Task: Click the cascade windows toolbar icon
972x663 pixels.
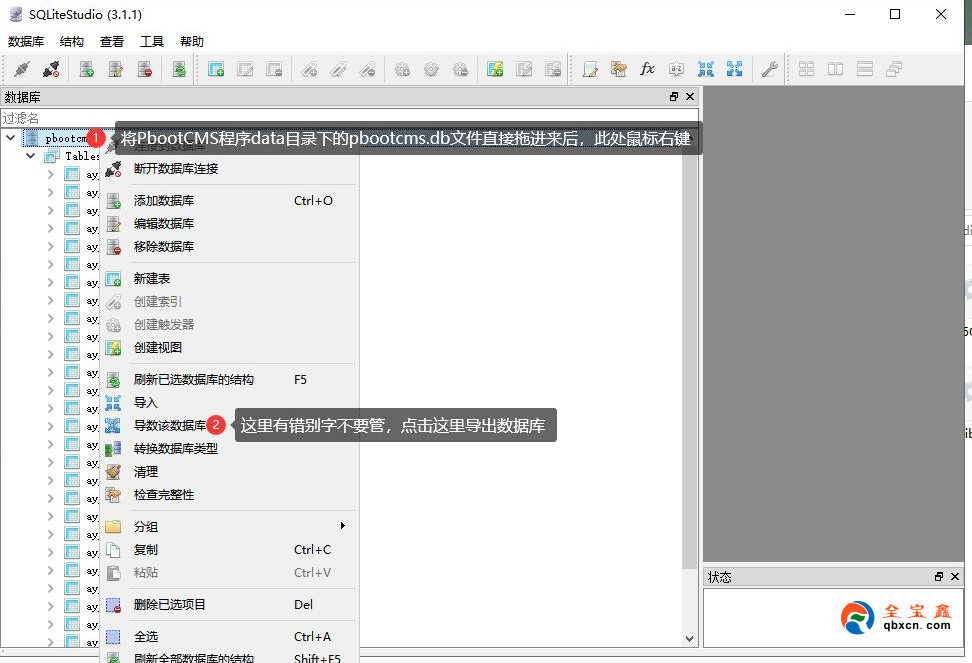Action: click(x=894, y=69)
